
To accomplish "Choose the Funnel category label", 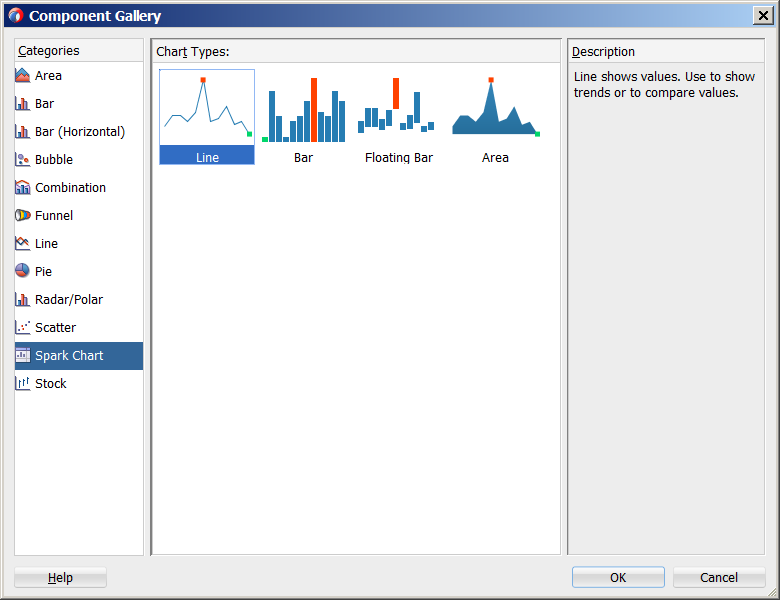I will pos(54,215).
